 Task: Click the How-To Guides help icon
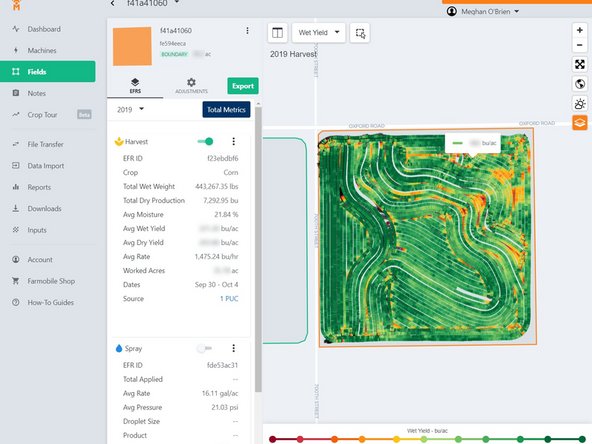click(16, 302)
